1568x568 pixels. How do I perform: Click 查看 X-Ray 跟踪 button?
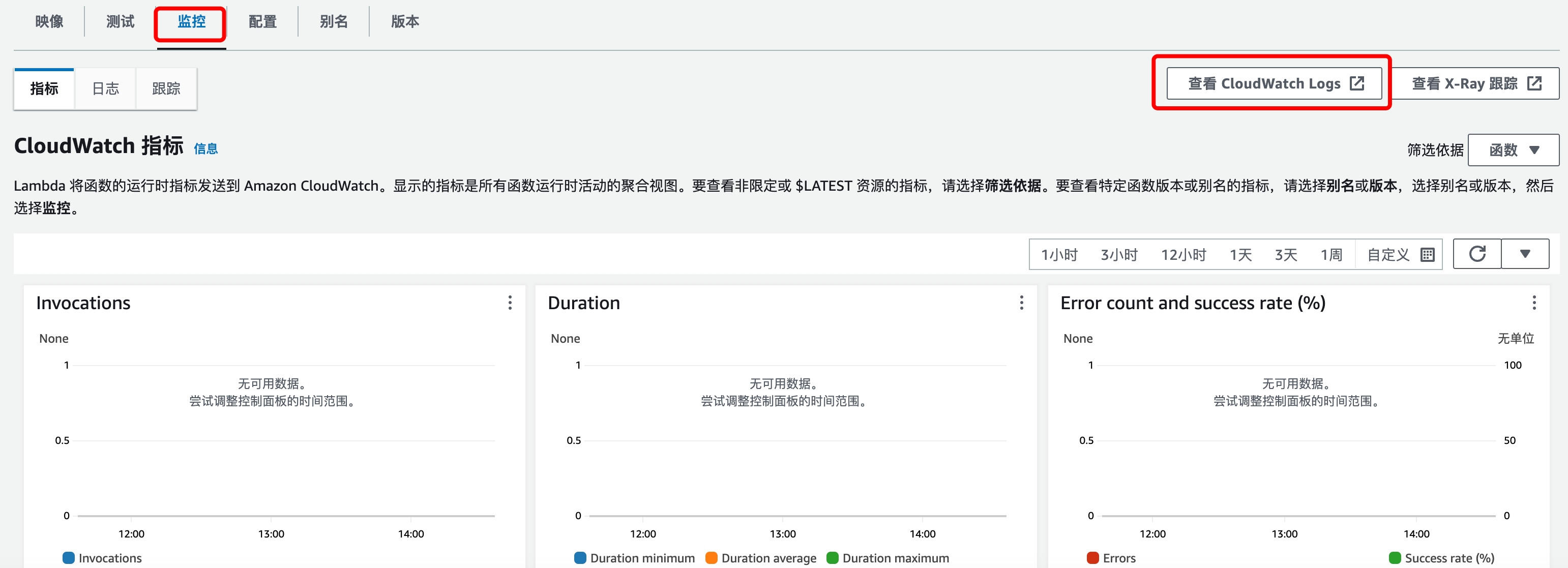click(x=1476, y=83)
